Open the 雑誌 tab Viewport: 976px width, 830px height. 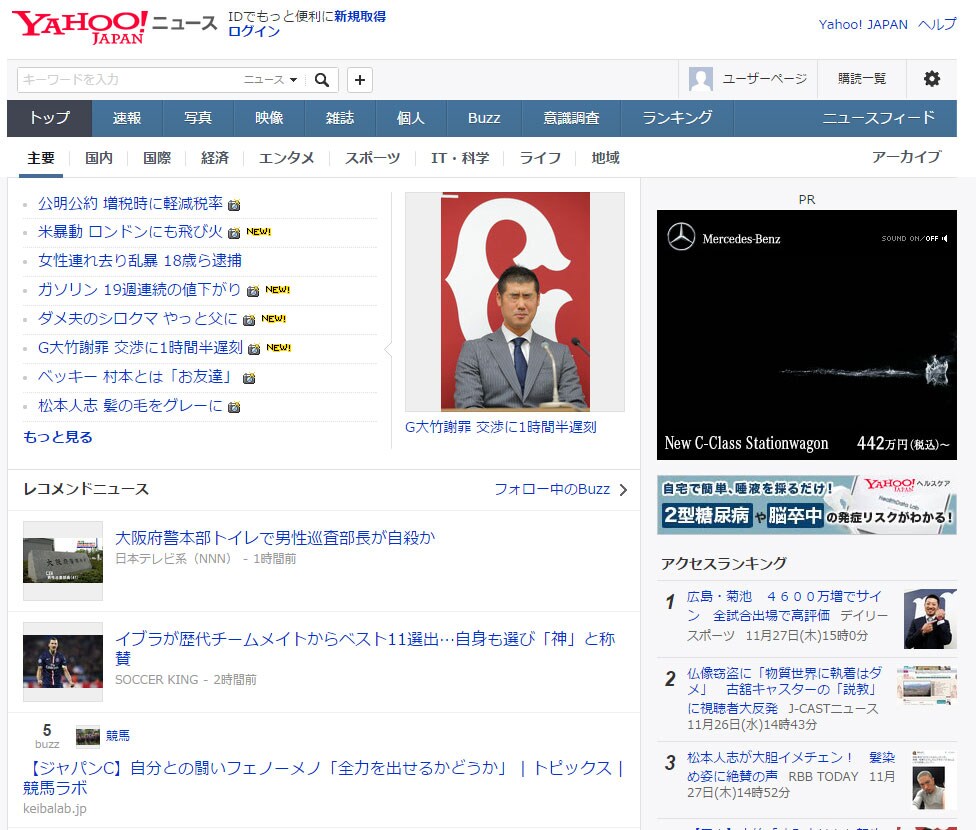pos(340,118)
